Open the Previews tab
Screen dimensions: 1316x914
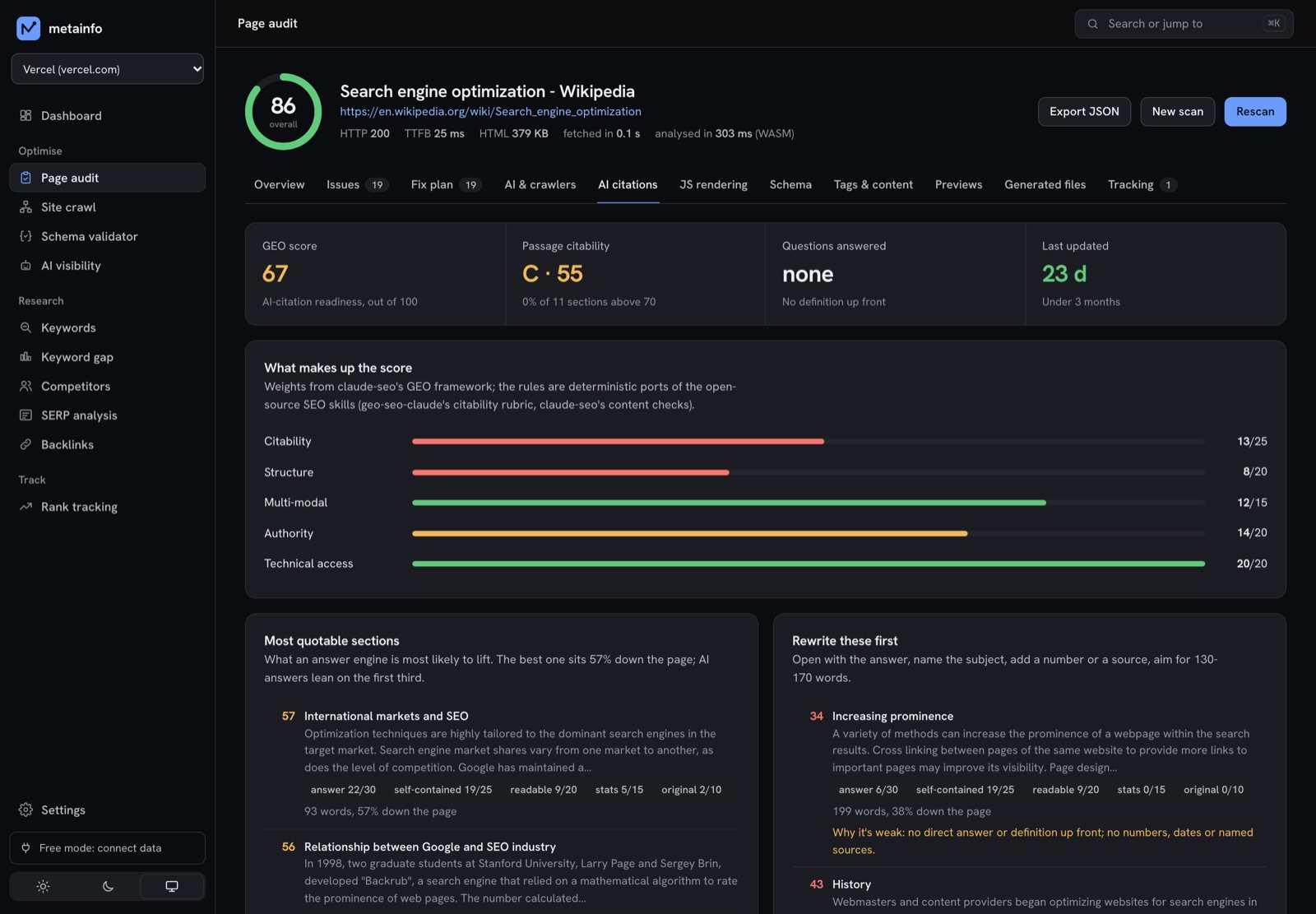click(958, 184)
